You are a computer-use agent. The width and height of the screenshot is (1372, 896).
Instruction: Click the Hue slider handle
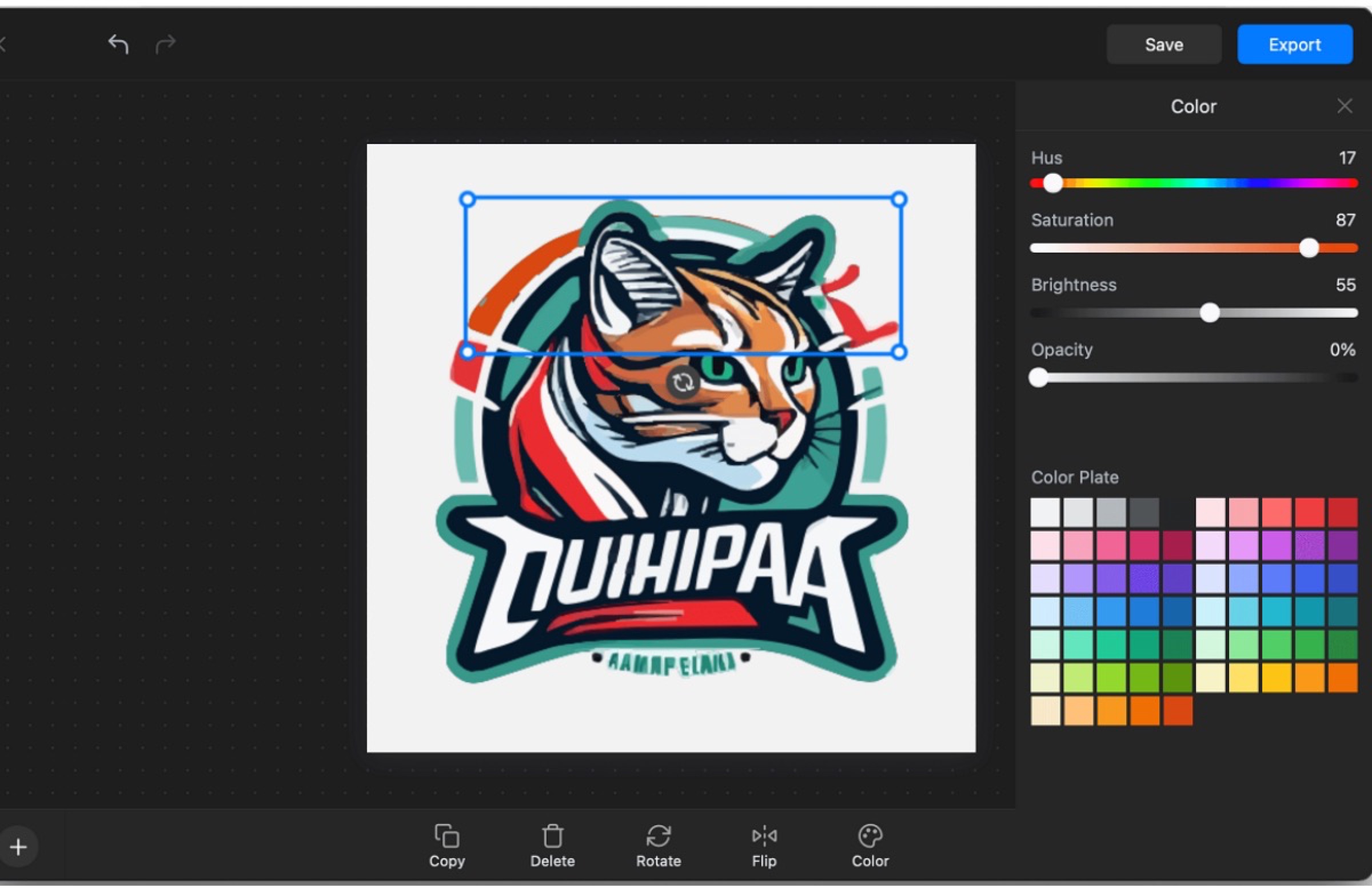pyautogui.click(x=1052, y=183)
